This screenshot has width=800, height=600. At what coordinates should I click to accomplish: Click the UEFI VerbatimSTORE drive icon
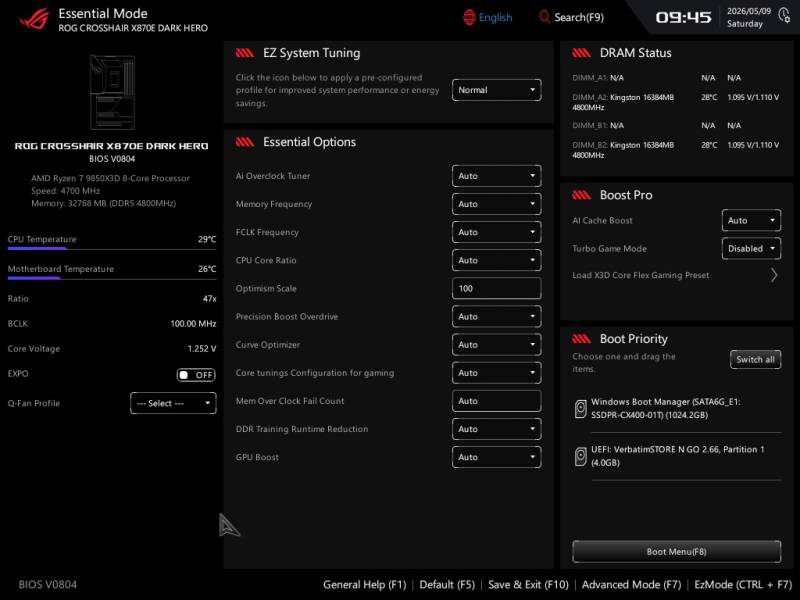580,456
